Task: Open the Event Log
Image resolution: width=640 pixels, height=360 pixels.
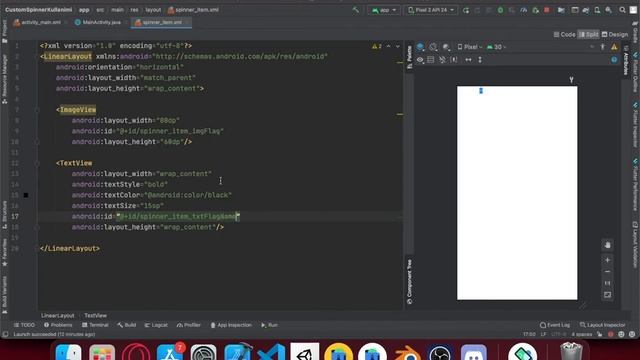Action: [554, 325]
